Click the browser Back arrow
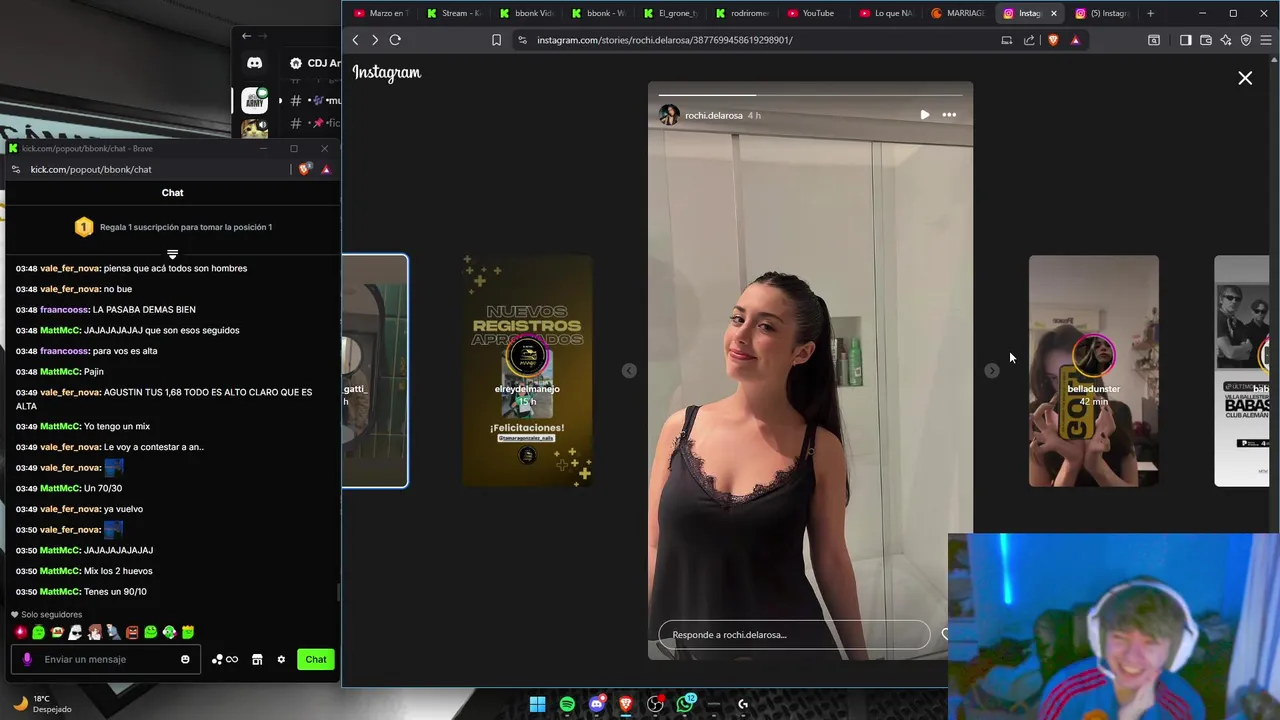 [x=355, y=40]
